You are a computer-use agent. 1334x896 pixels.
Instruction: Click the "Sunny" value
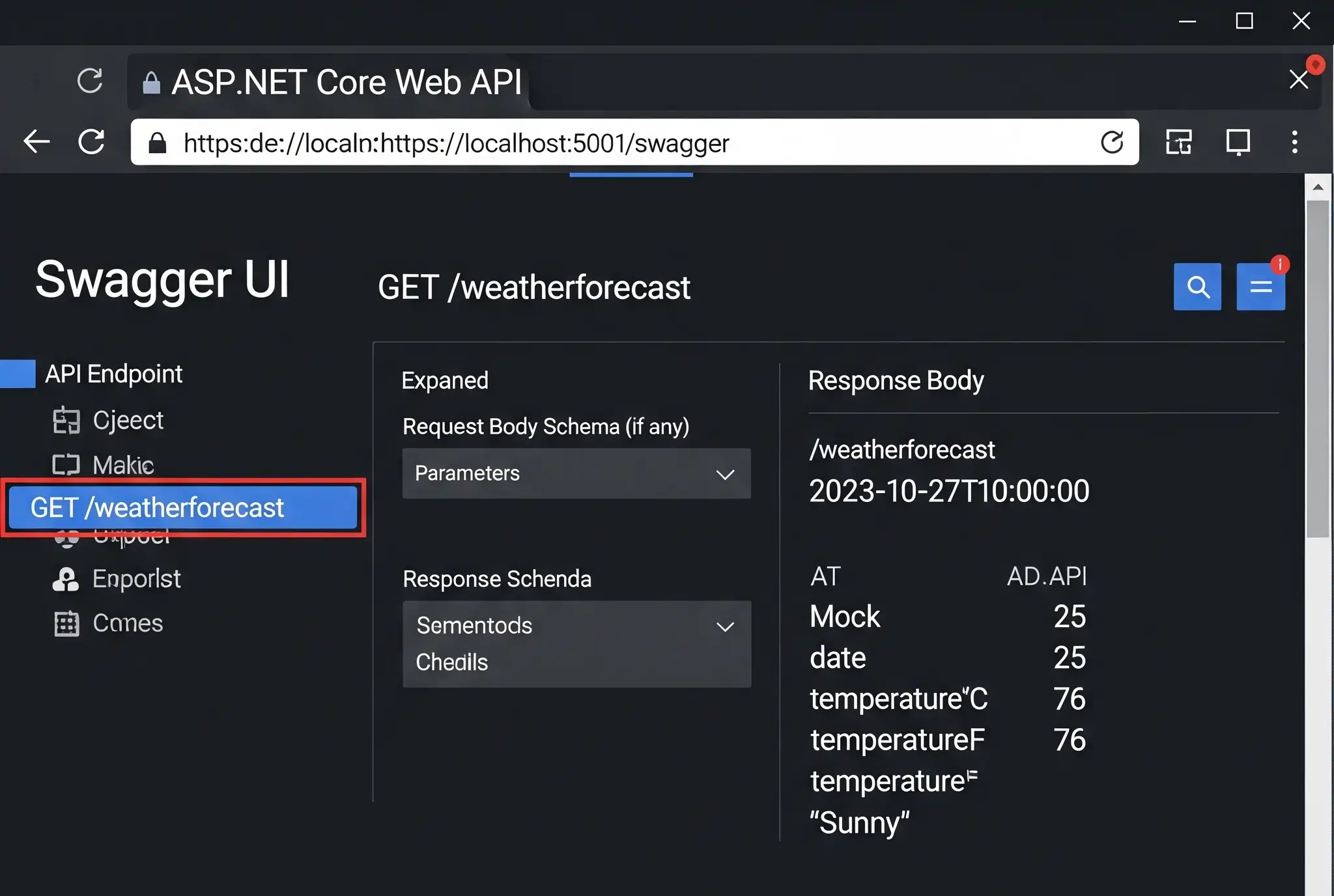tap(859, 822)
